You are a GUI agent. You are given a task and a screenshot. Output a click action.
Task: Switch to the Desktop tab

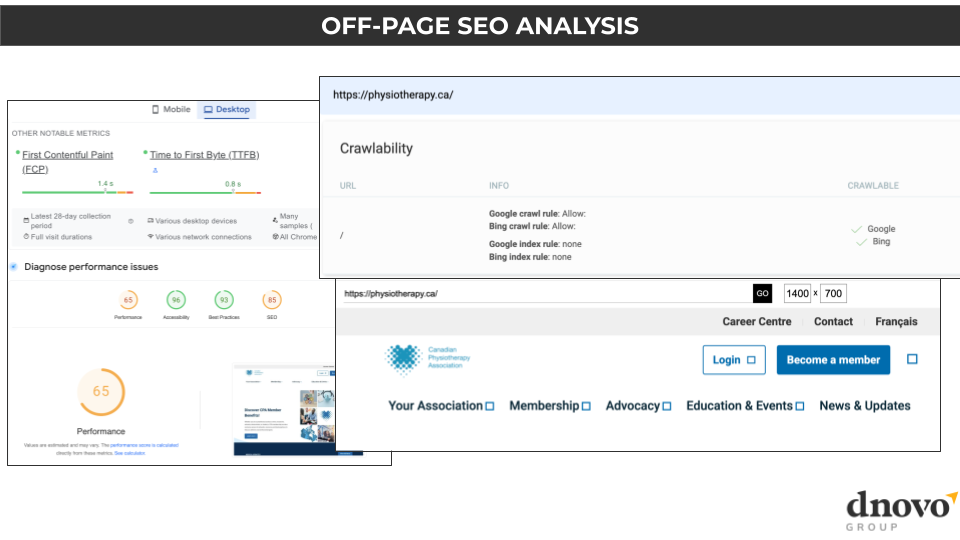pyautogui.click(x=227, y=110)
